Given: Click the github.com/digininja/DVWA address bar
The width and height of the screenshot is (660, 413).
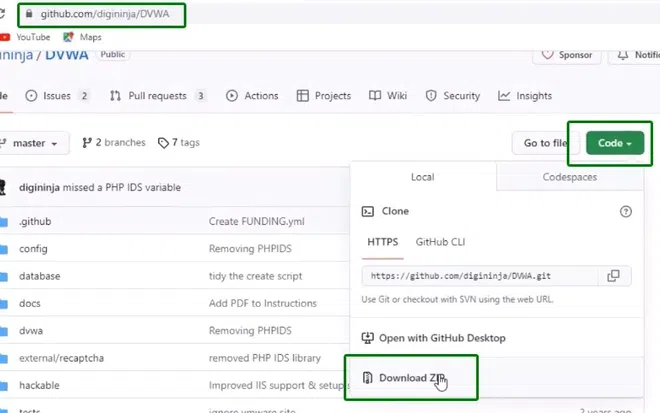Looking at the screenshot, I should coord(104,14).
